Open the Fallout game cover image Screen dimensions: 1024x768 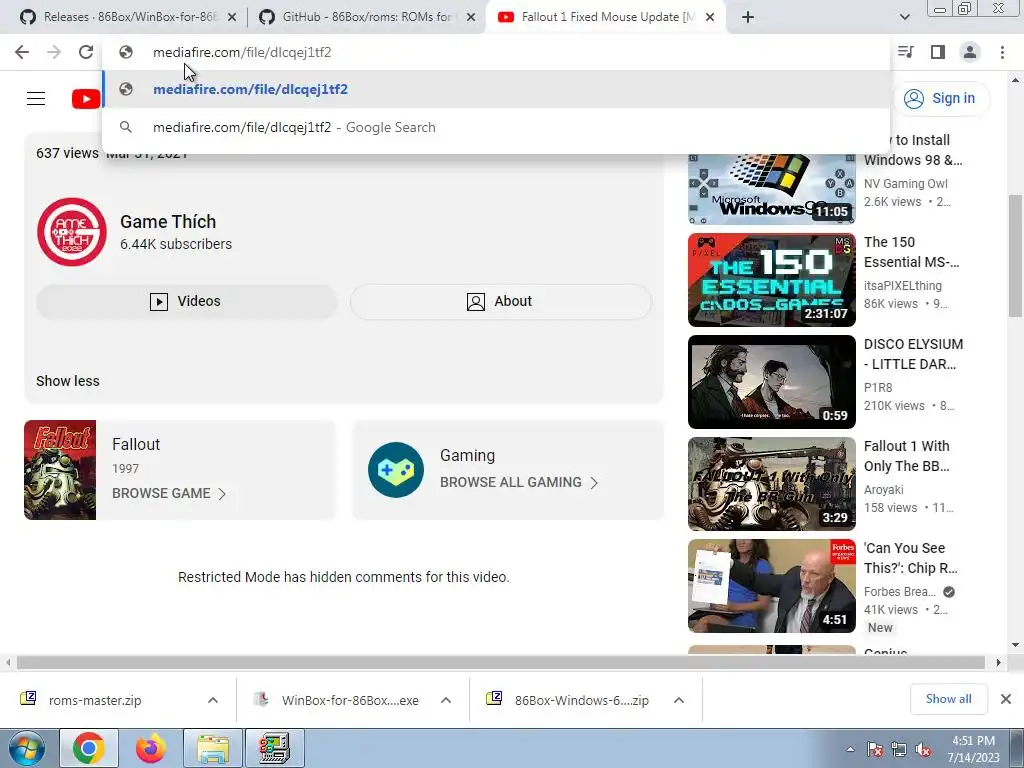point(60,470)
